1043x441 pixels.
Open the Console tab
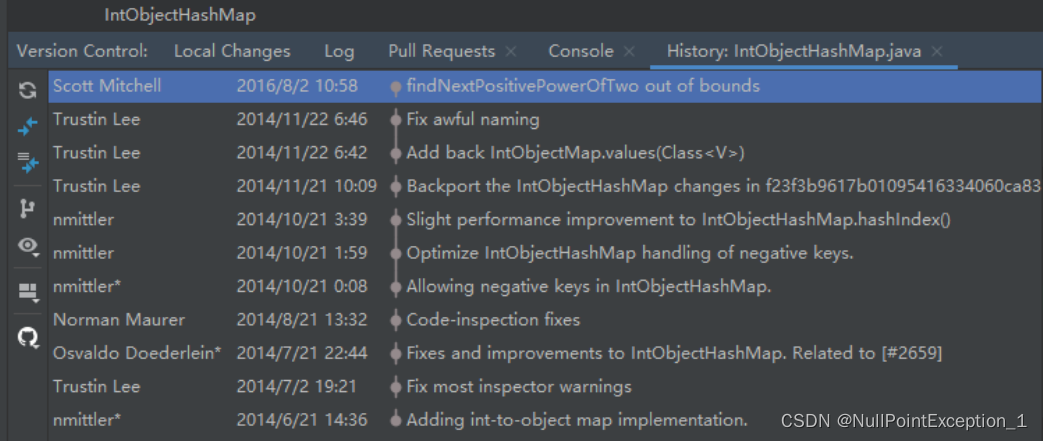coord(581,51)
